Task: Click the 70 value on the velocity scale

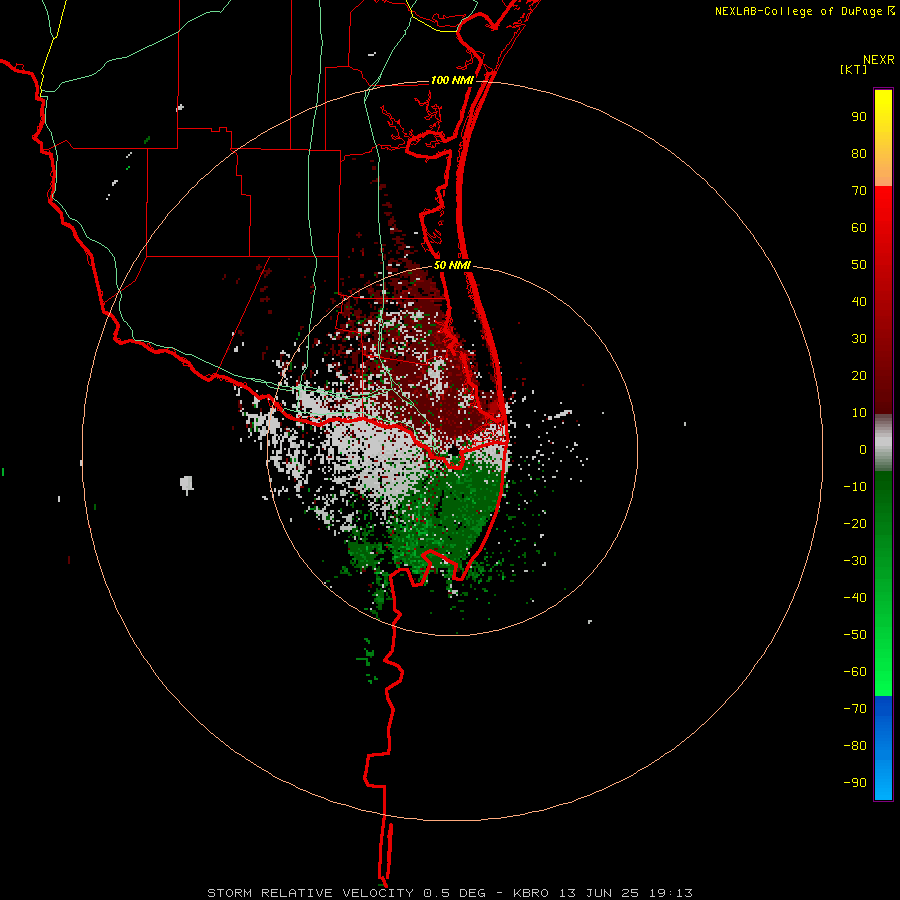Action: point(859,191)
